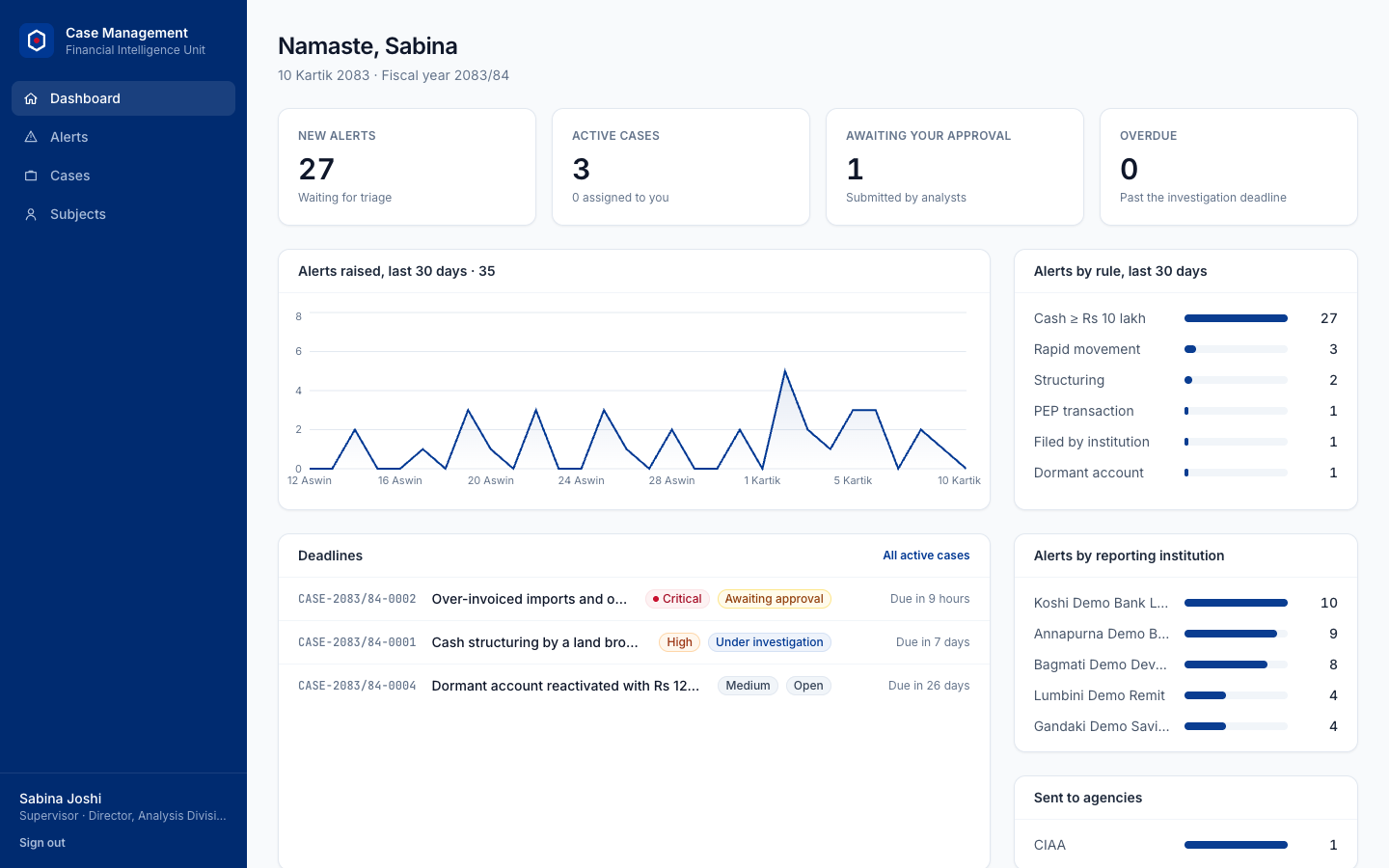1389x868 pixels.
Task: Sign out of the account
Action: 42,843
